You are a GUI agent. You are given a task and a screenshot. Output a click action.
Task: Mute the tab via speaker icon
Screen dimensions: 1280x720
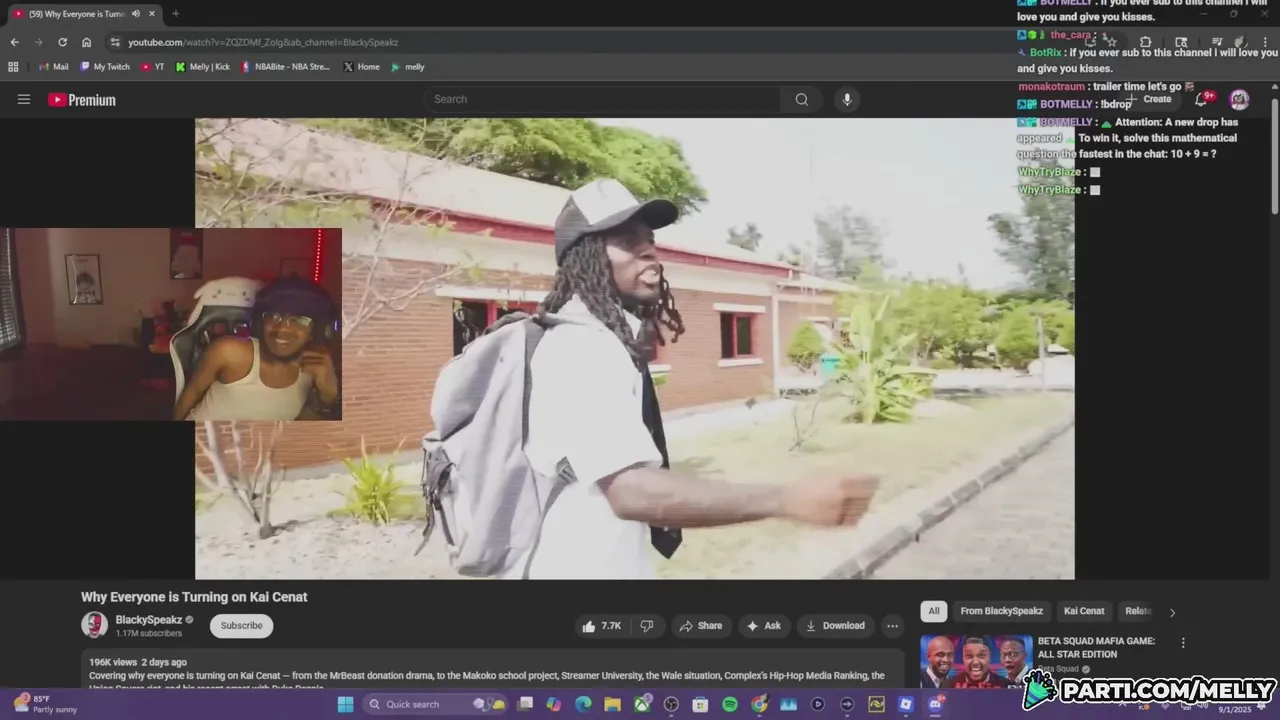click(x=135, y=14)
